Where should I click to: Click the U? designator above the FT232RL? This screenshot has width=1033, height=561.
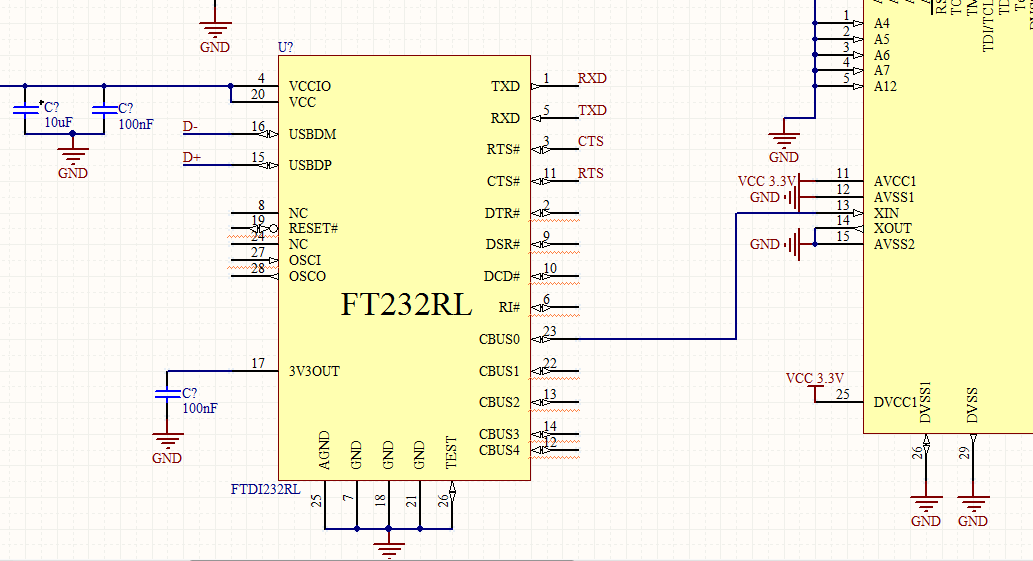pos(285,47)
